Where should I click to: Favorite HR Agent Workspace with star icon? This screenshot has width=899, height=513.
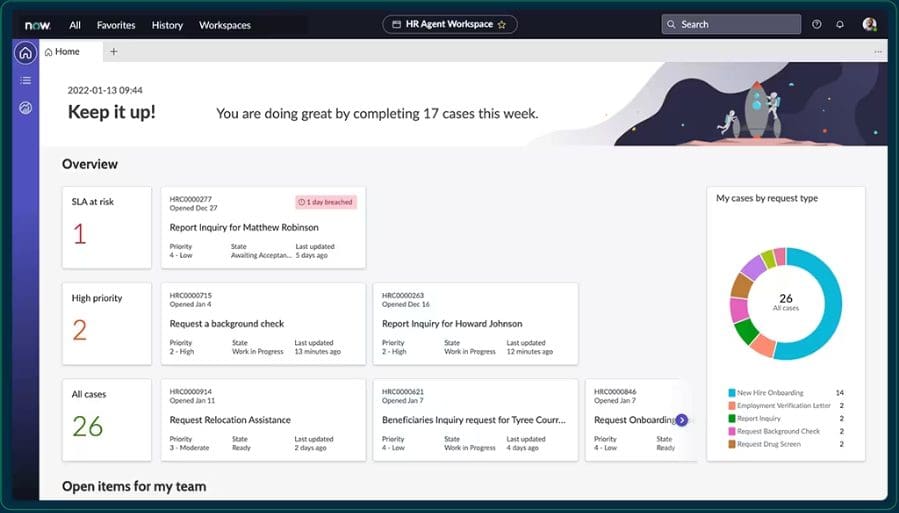tap(502, 25)
